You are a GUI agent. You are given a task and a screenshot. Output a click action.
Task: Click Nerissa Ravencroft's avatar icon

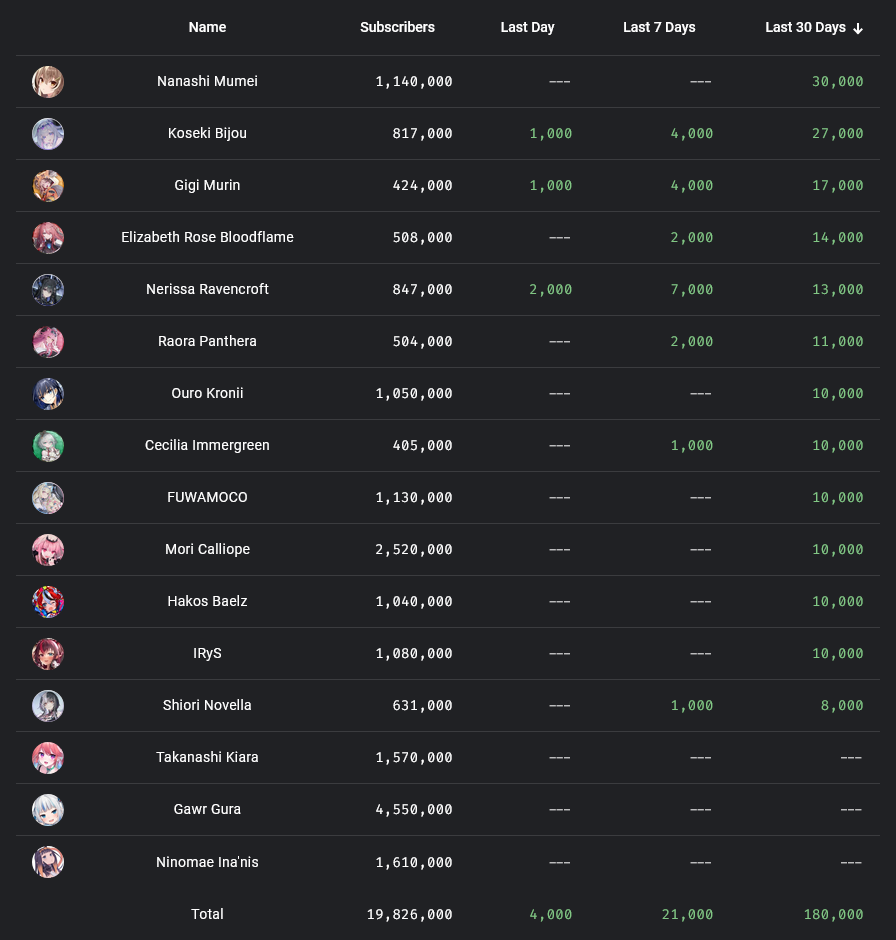(x=48, y=290)
